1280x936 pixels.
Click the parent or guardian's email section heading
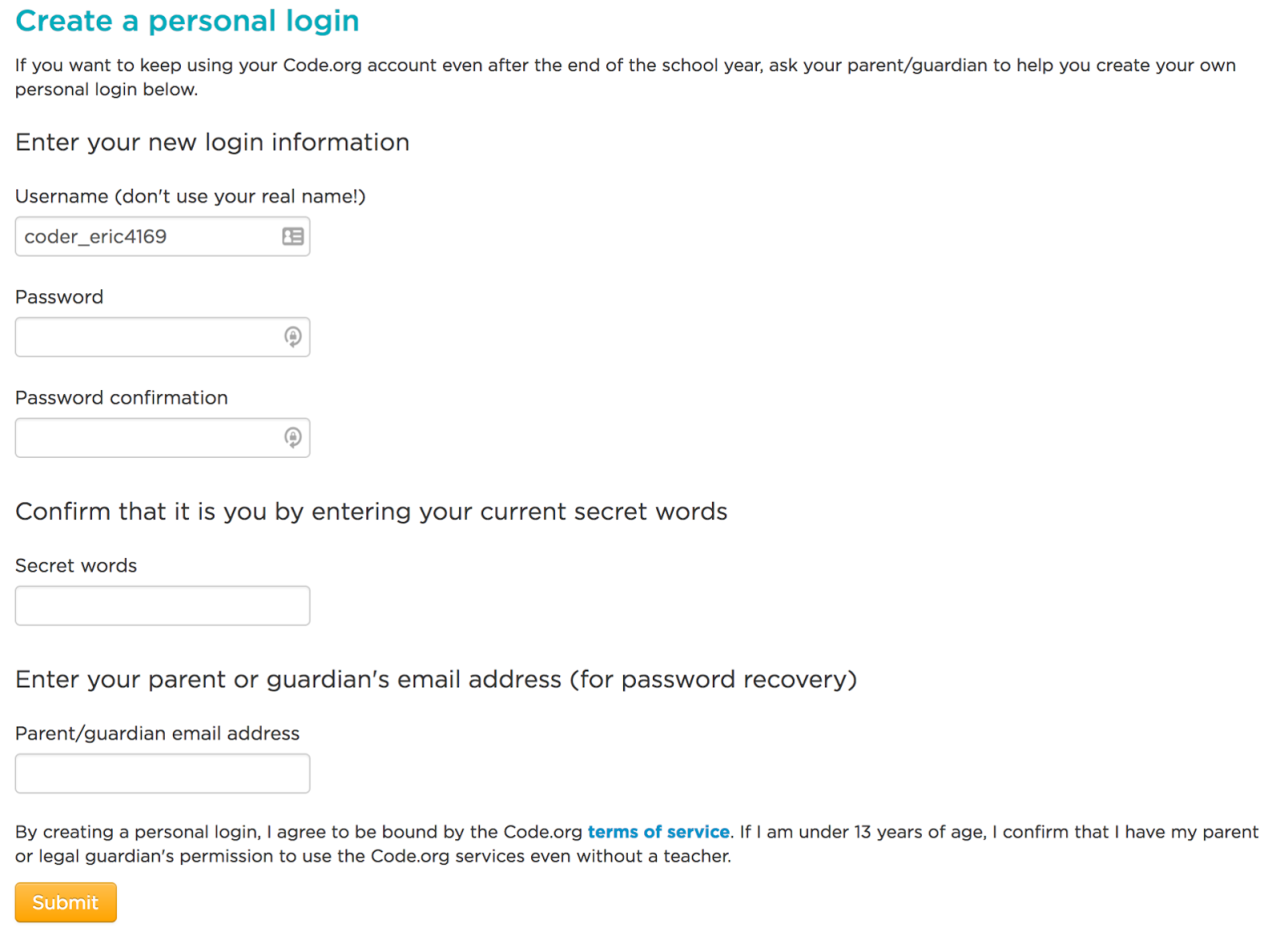(x=436, y=680)
